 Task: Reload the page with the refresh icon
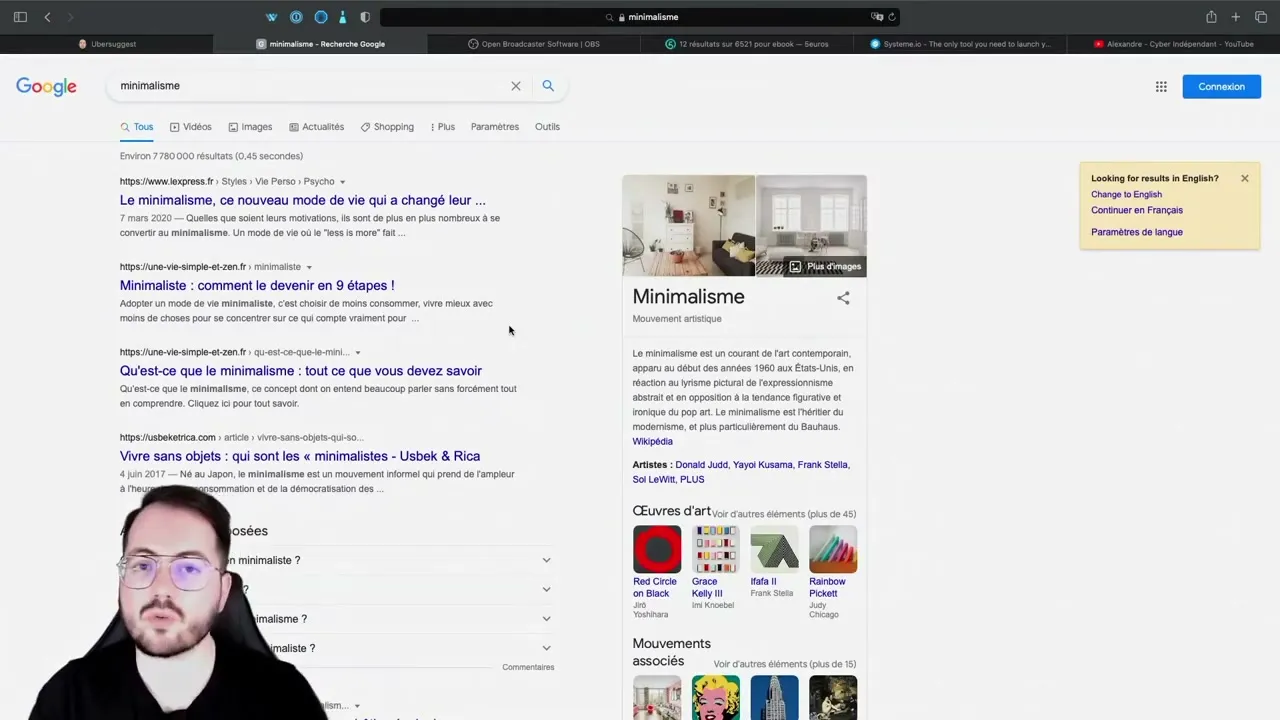(x=892, y=17)
